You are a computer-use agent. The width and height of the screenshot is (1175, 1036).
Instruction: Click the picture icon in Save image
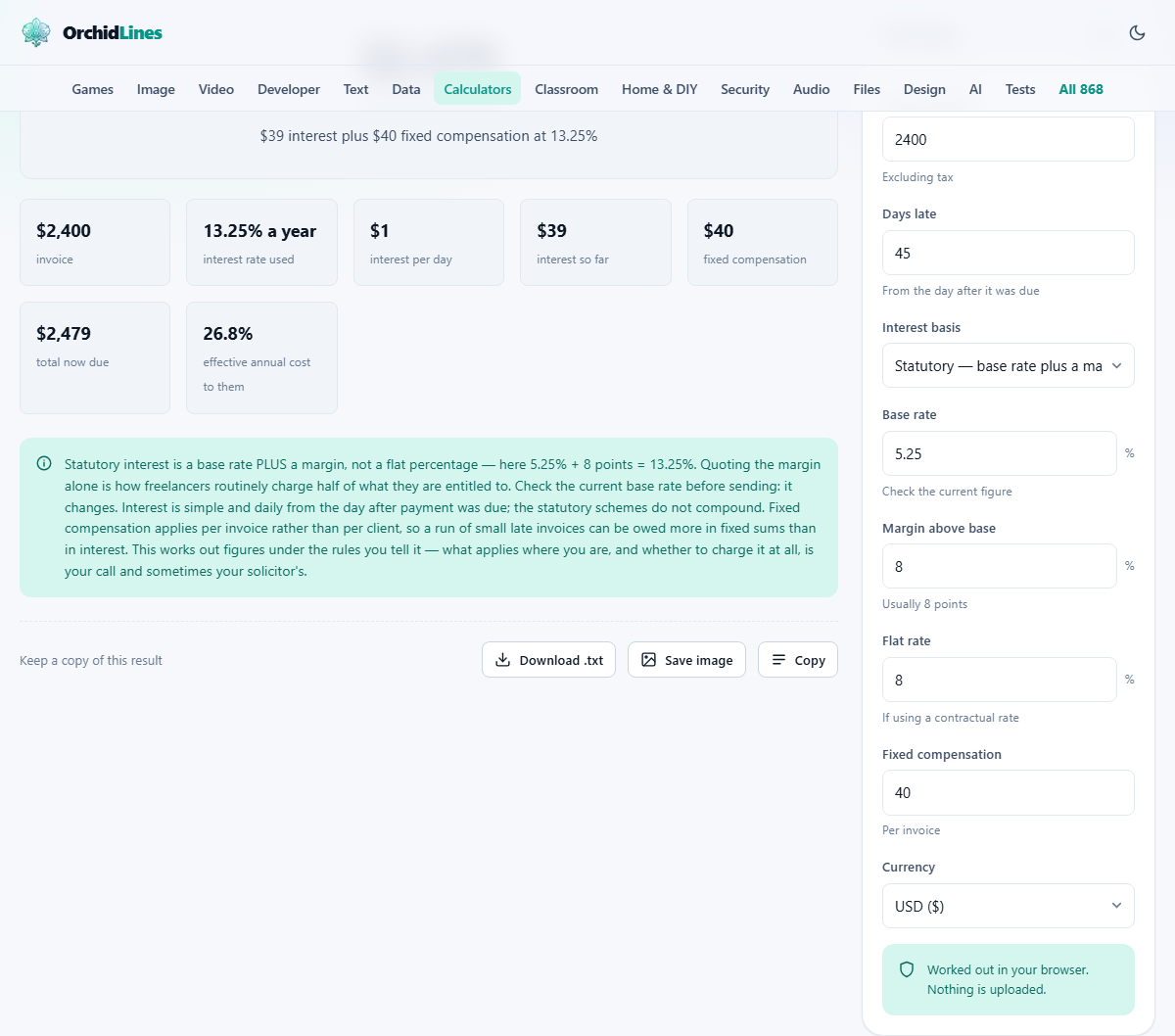(648, 660)
